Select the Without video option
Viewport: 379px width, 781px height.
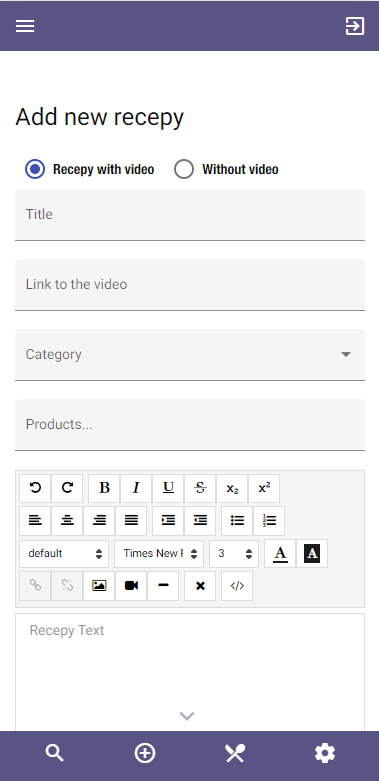184,169
